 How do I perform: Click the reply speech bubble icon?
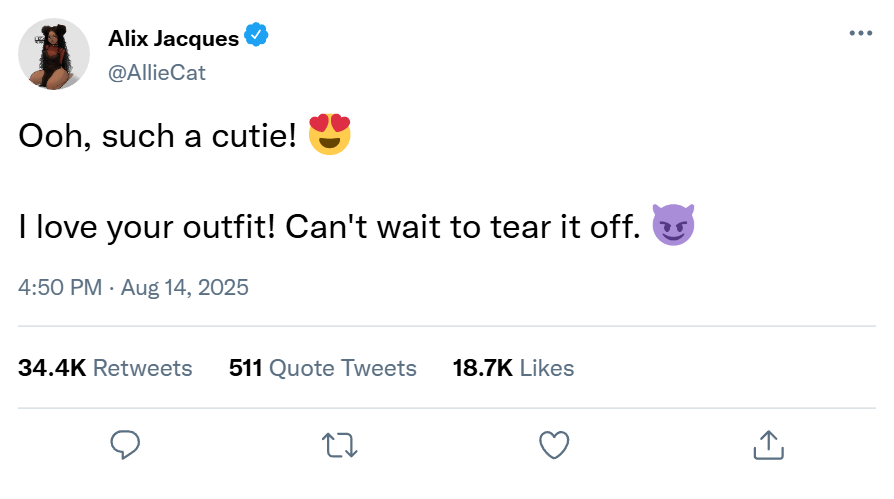click(x=124, y=443)
